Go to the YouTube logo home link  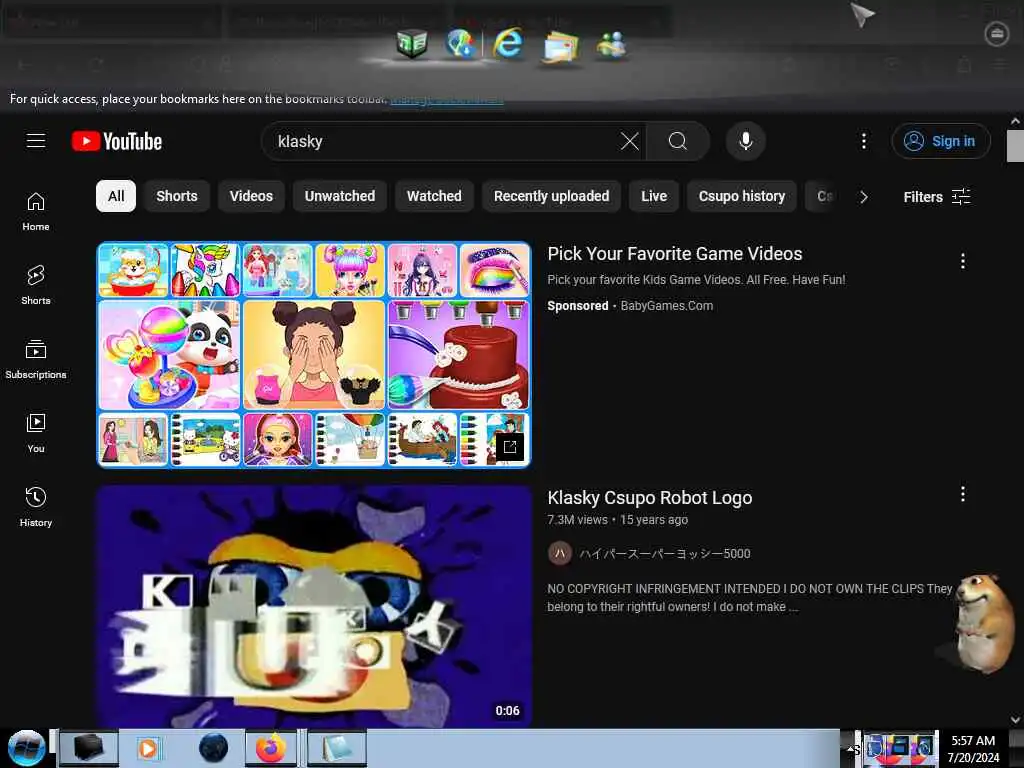[x=117, y=141]
